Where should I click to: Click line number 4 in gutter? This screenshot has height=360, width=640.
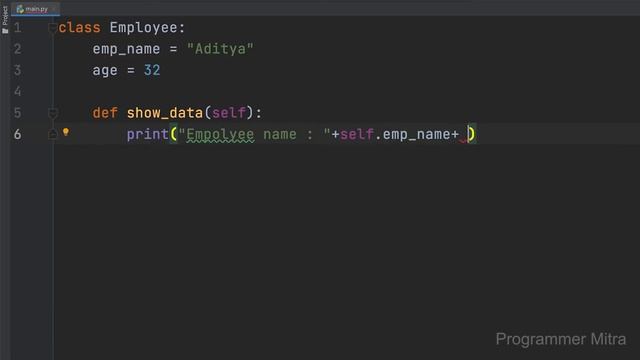[17, 91]
